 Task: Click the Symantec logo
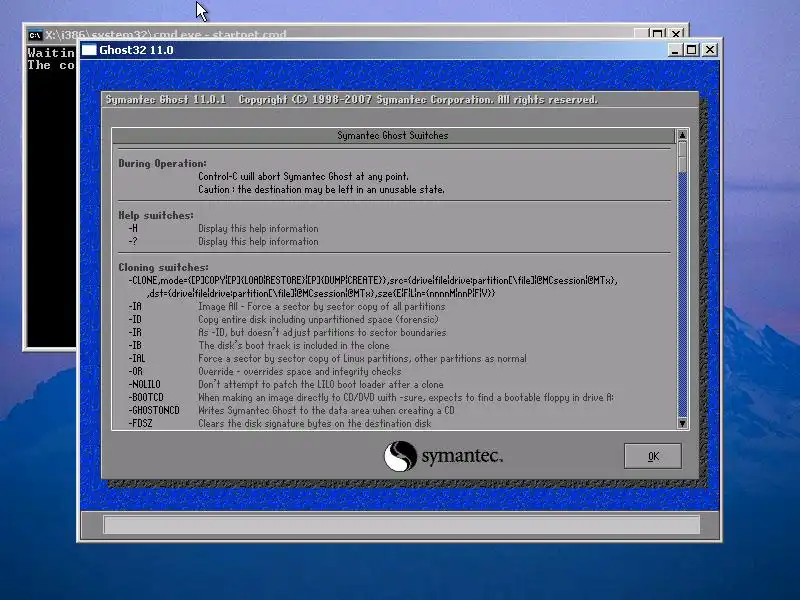click(443, 456)
